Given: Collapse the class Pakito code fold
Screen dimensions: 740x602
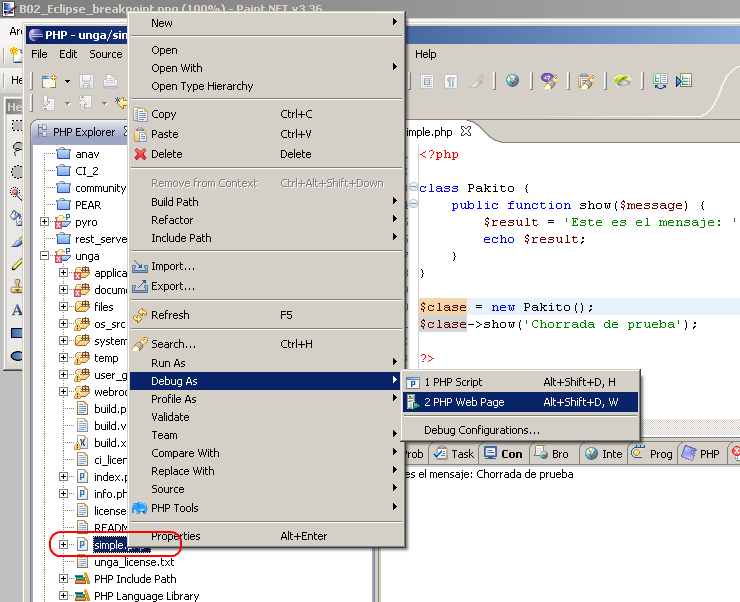Looking at the screenshot, I should [413, 187].
